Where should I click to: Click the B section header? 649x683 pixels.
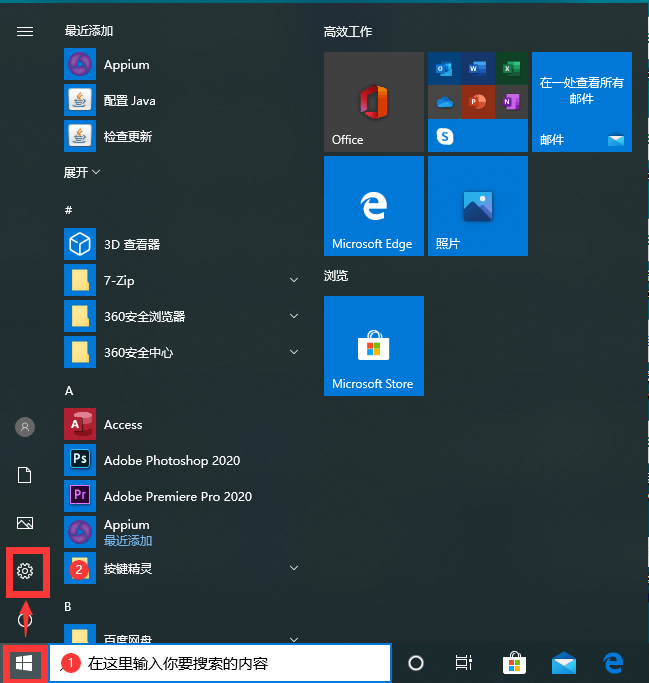point(68,606)
